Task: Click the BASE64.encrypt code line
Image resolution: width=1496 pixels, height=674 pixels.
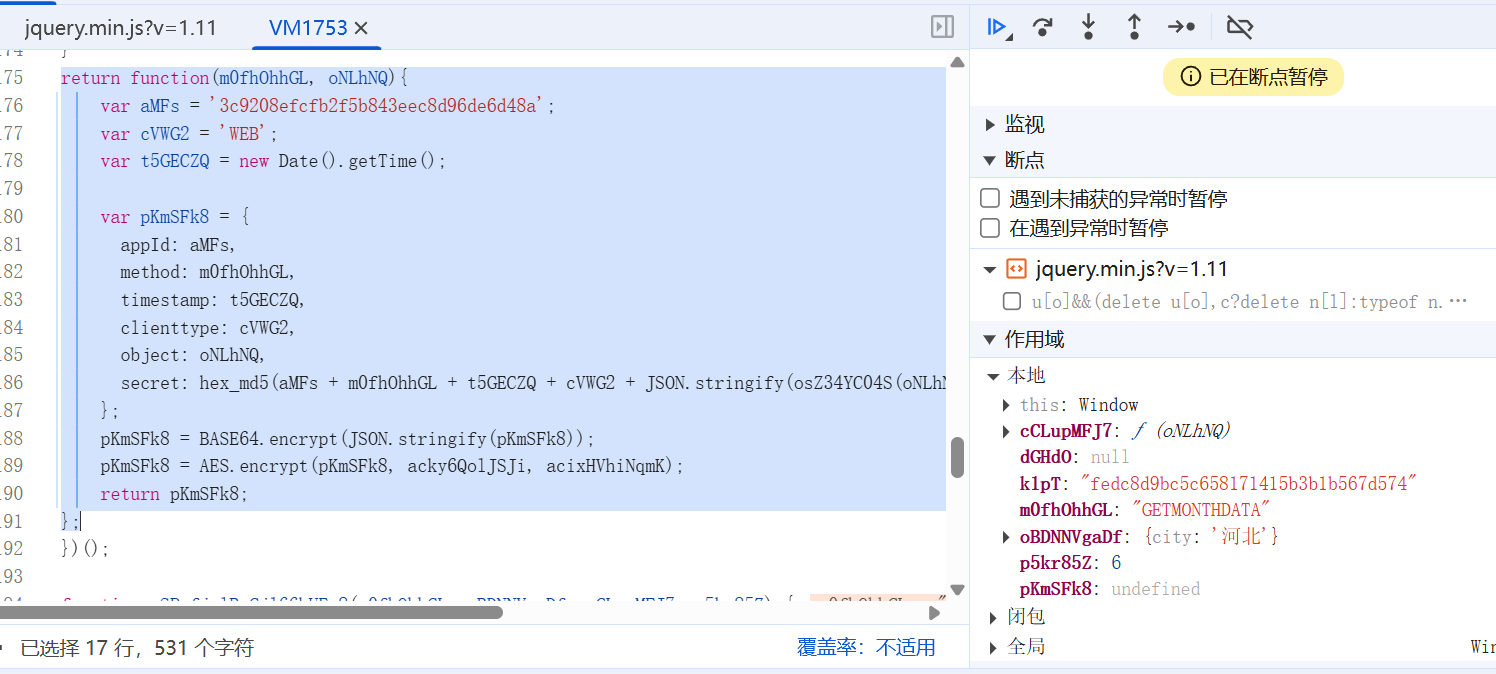Action: point(347,438)
